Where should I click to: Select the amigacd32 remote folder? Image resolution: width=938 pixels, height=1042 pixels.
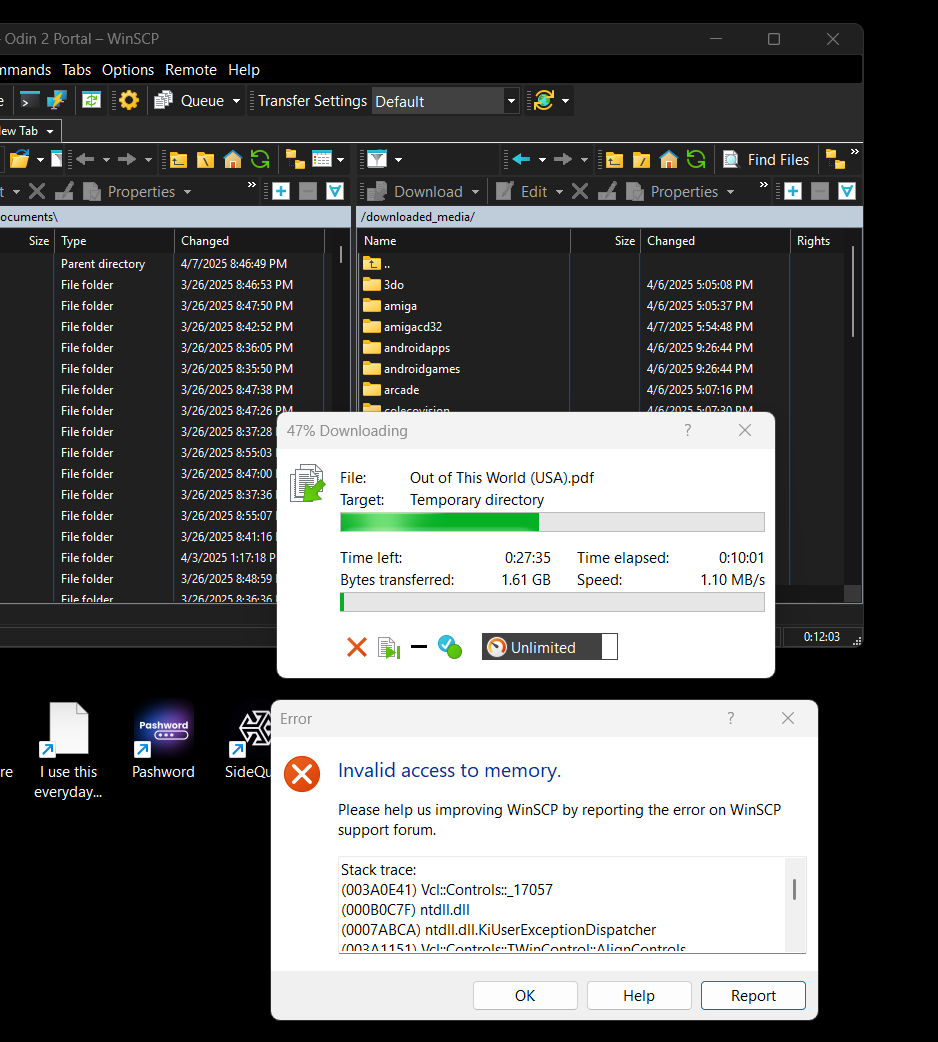(412, 327)
